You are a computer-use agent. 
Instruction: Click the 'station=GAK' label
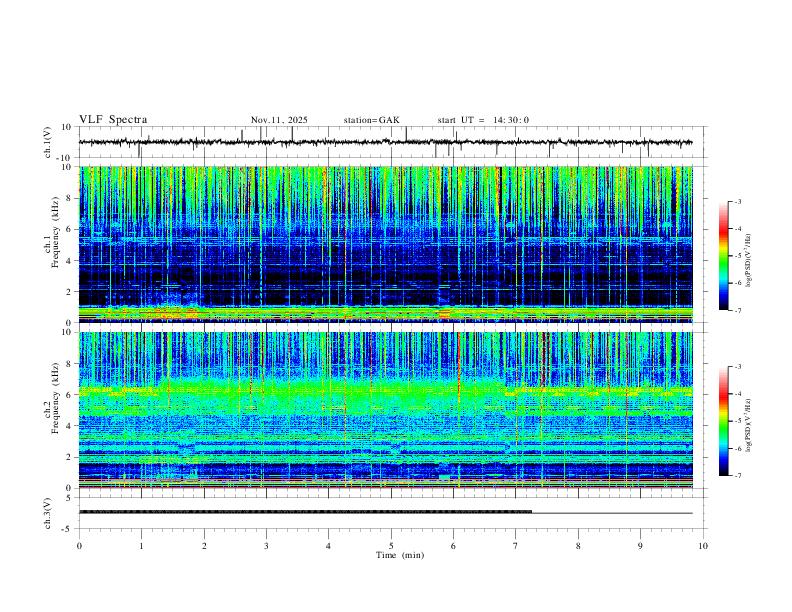371,120
